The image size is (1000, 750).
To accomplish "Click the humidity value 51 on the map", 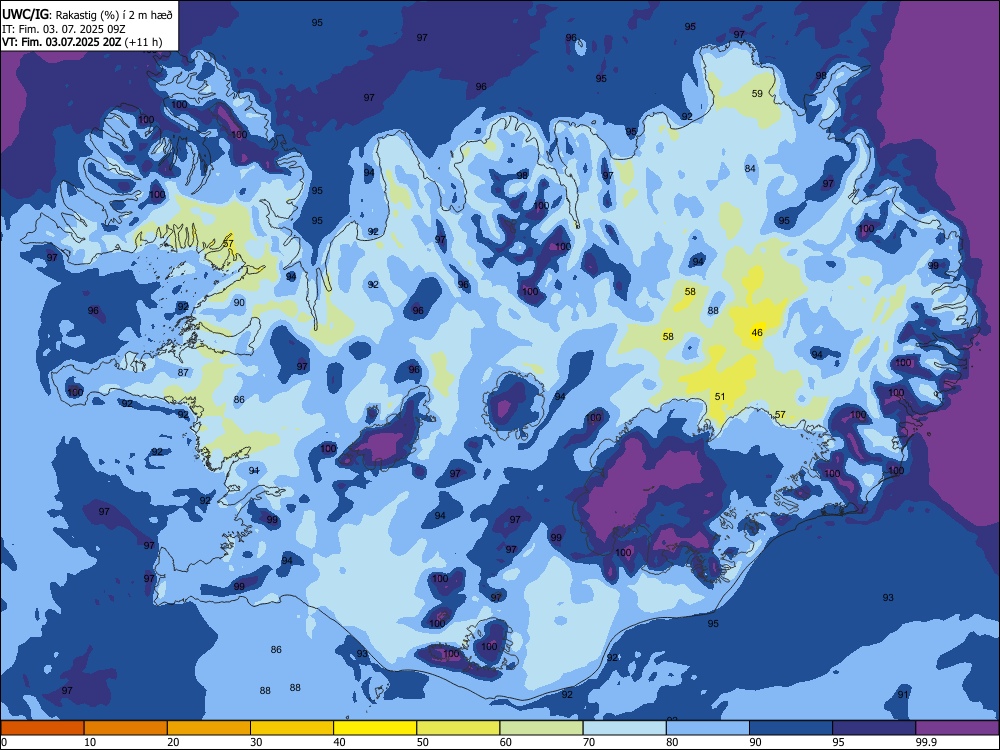I will coord(720,396).
